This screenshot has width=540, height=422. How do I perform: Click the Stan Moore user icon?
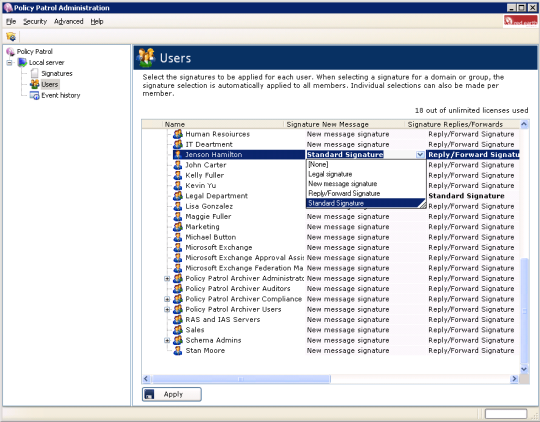click(178, 351)
